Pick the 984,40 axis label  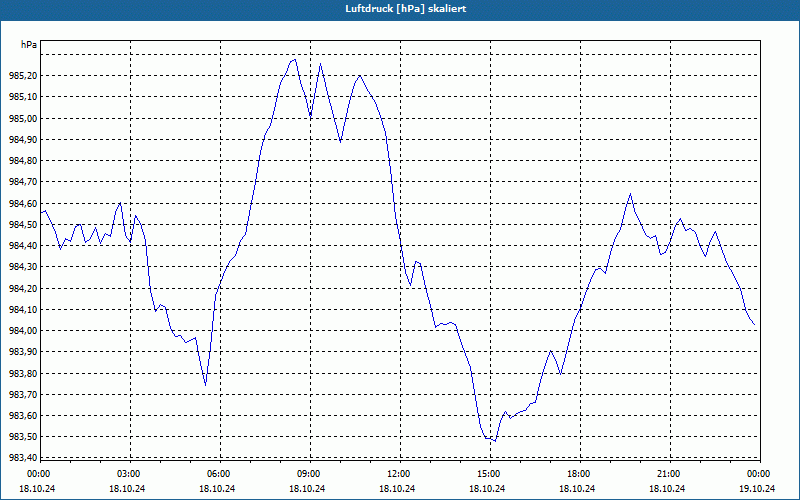23,246
